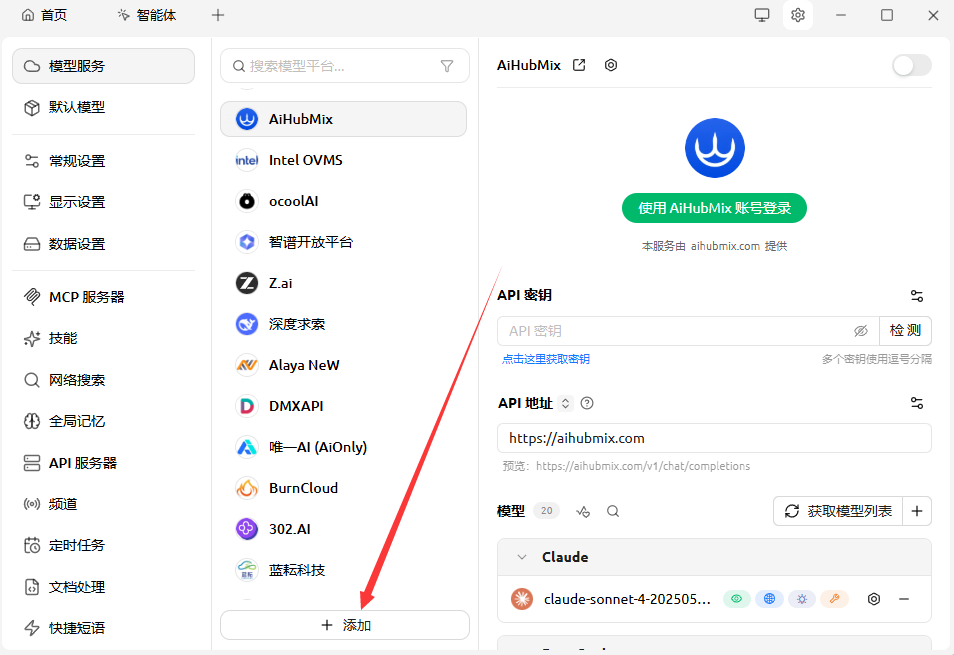Open API 服务器 settings
The width and height of the screenshot is (954, 655).
[103, 463]
